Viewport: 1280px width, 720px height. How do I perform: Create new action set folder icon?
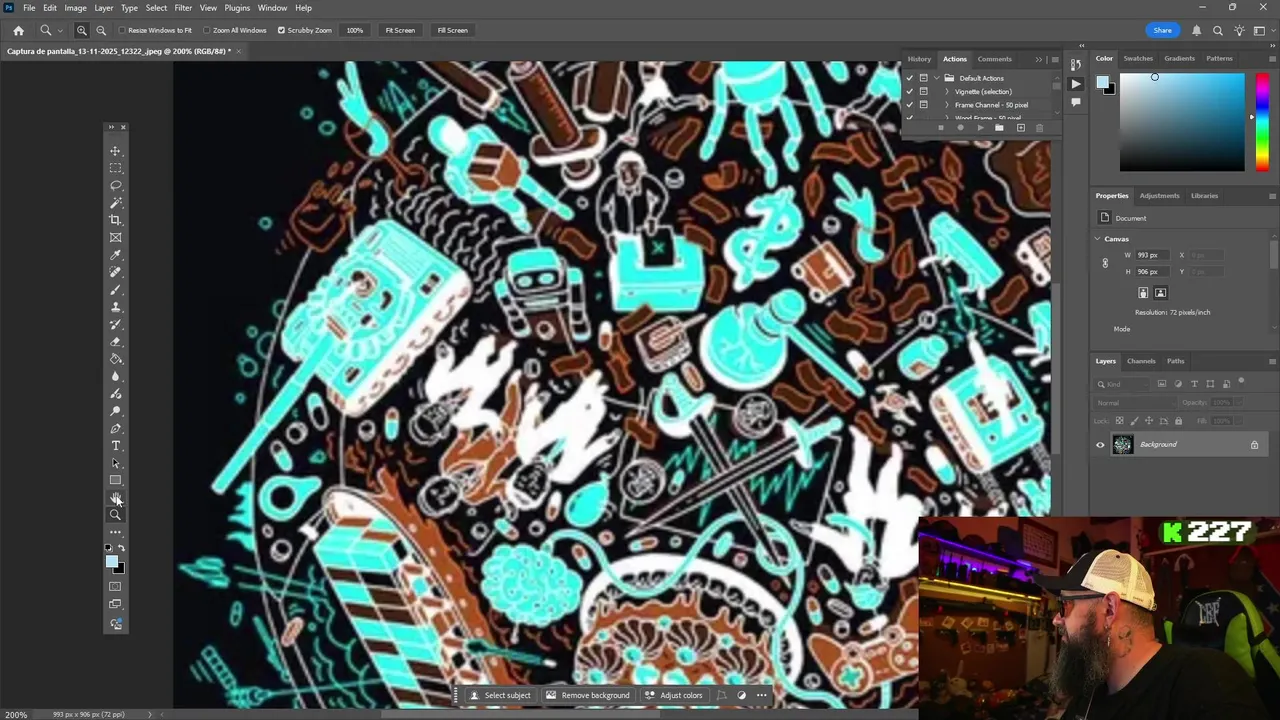coord(999,128)
